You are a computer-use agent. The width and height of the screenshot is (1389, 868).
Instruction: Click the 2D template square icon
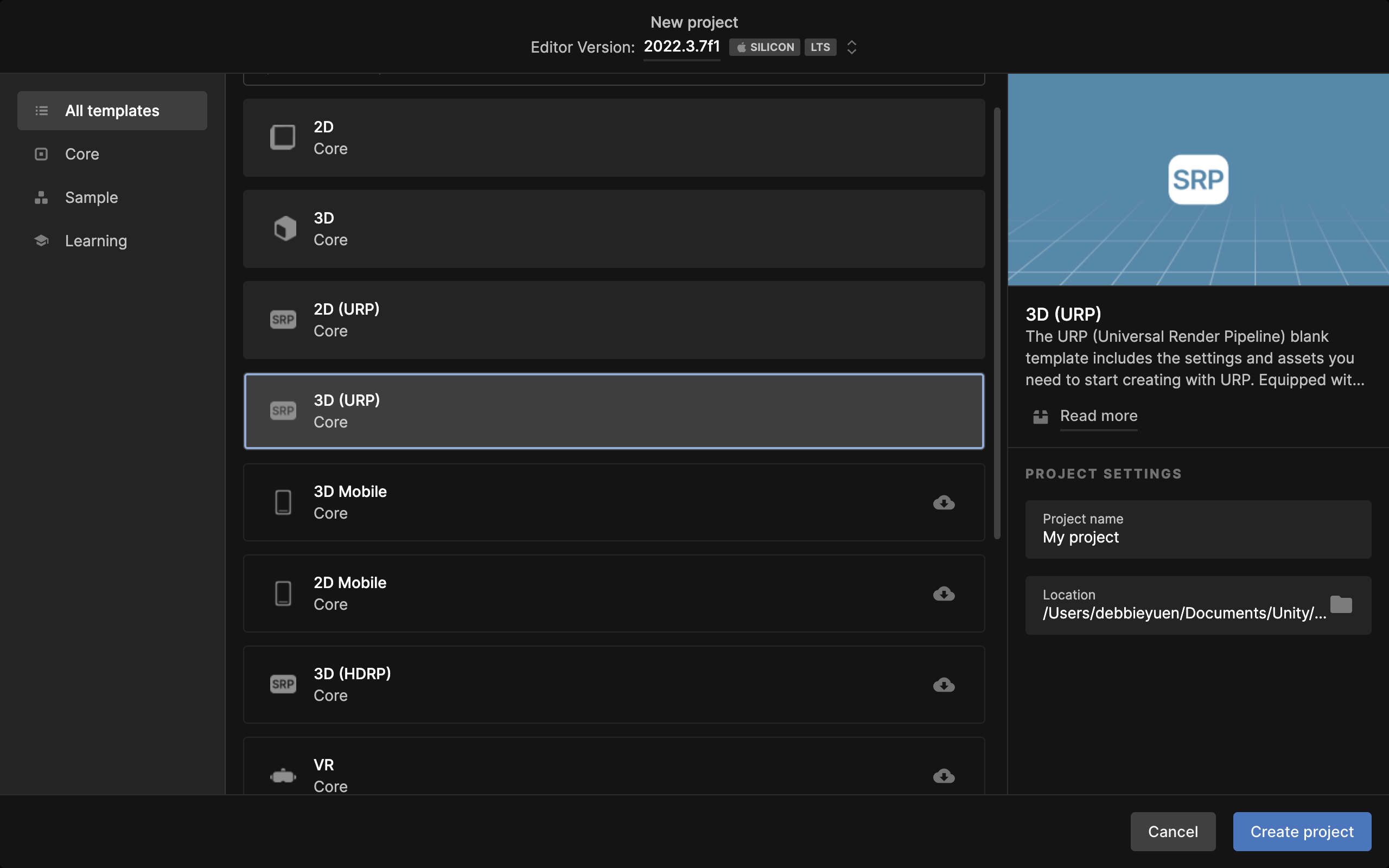pyautogui.click(x=283, y=137)
